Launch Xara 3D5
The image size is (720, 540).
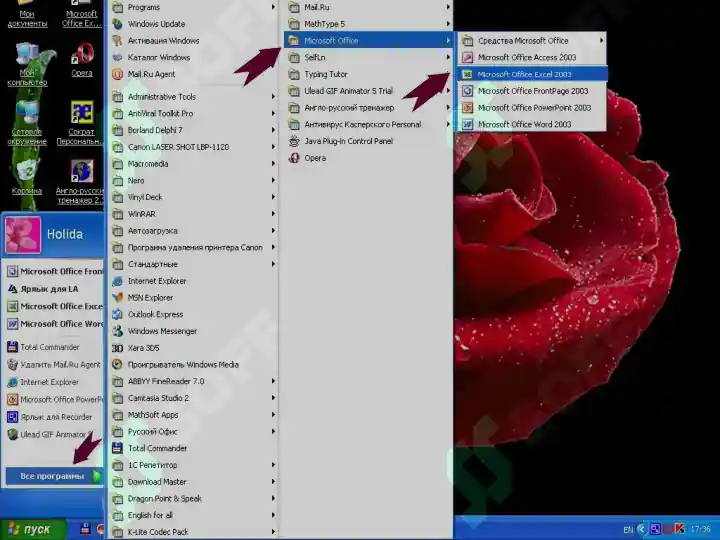click(x=194, y=348)
